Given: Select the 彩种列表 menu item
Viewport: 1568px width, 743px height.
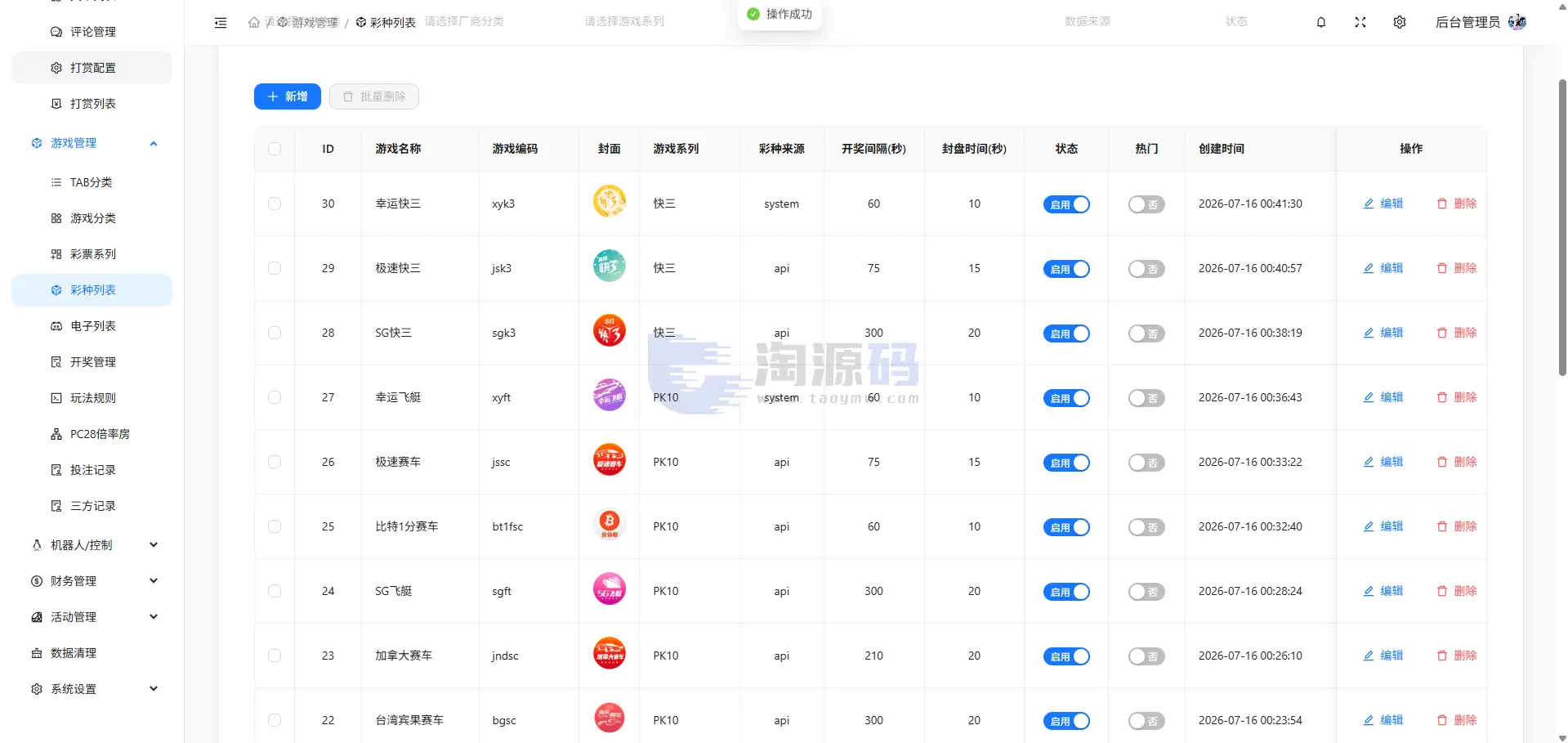Looking at the screenshot, I should (x=92, y=290).
